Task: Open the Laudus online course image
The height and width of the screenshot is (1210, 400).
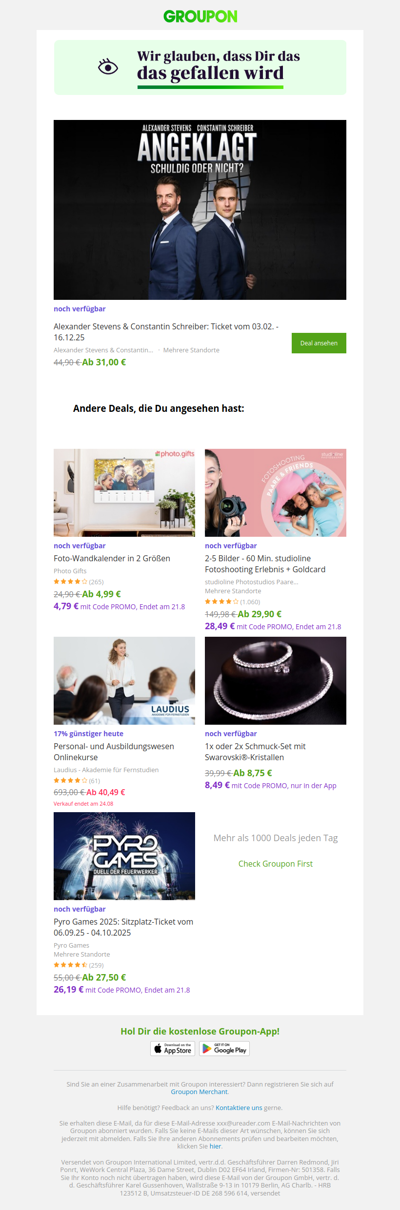Action: (124, 681)
